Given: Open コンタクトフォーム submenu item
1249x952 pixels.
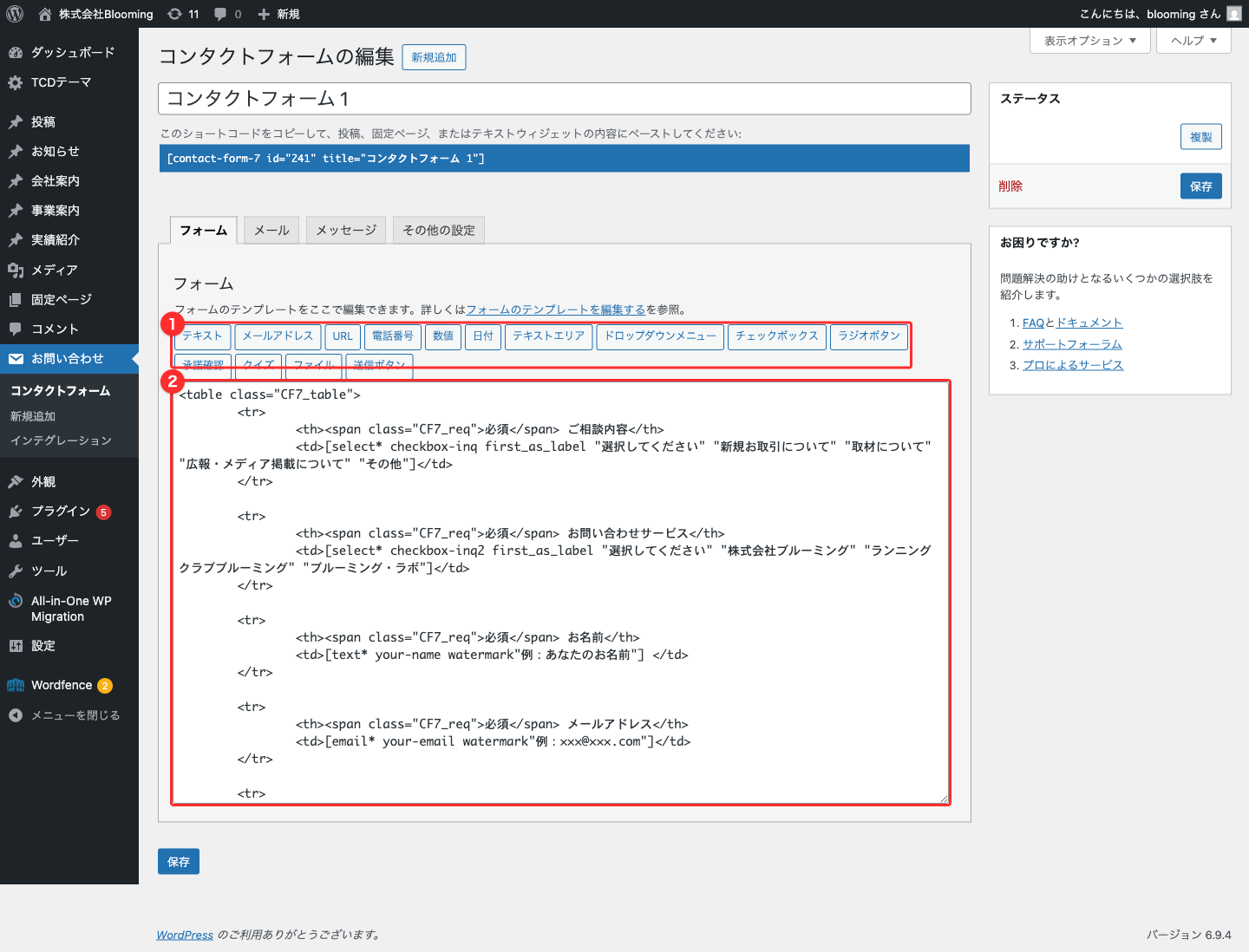Looking at the screenshot, I should [61, 391].
